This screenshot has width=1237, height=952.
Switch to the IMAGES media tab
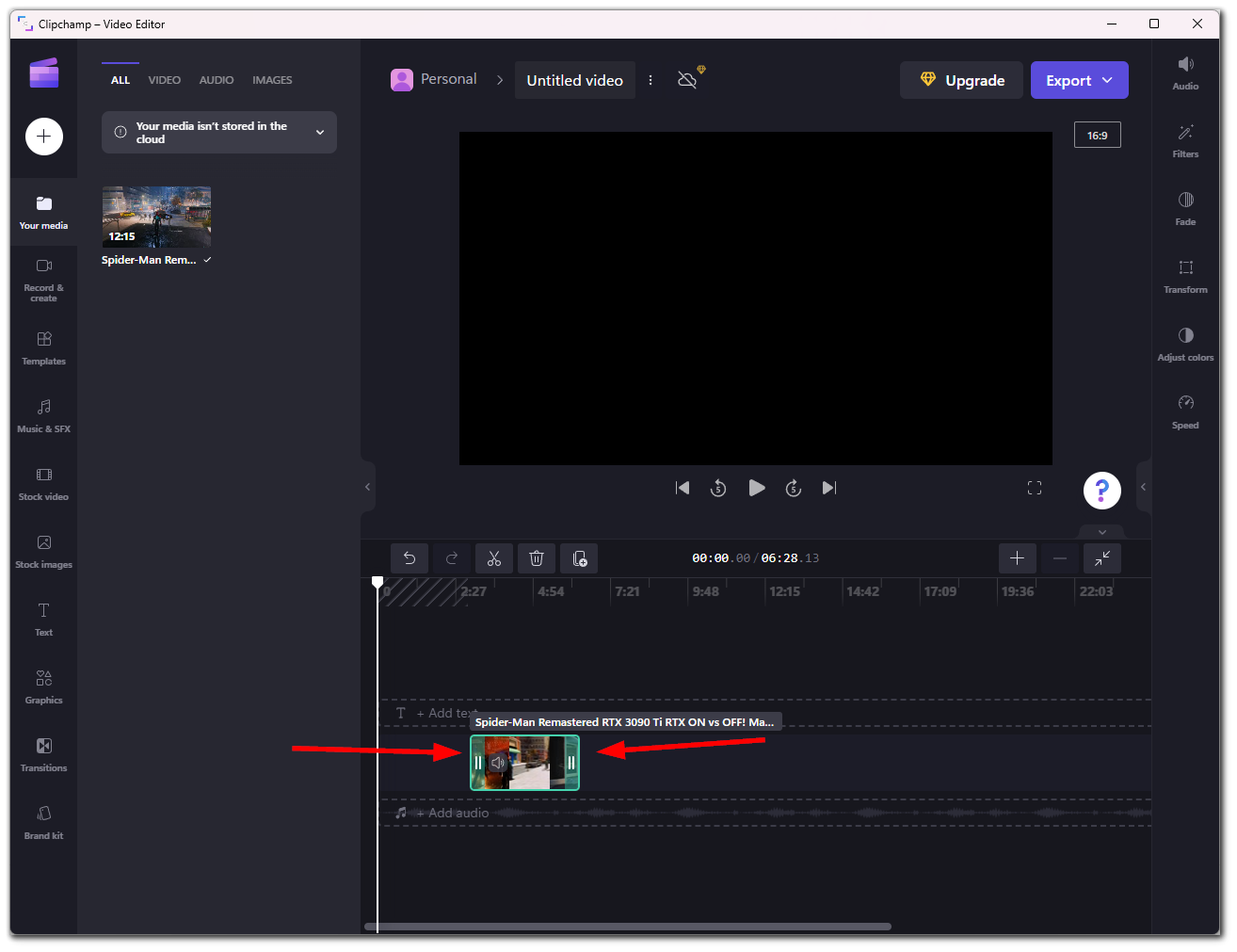point(272,80)
